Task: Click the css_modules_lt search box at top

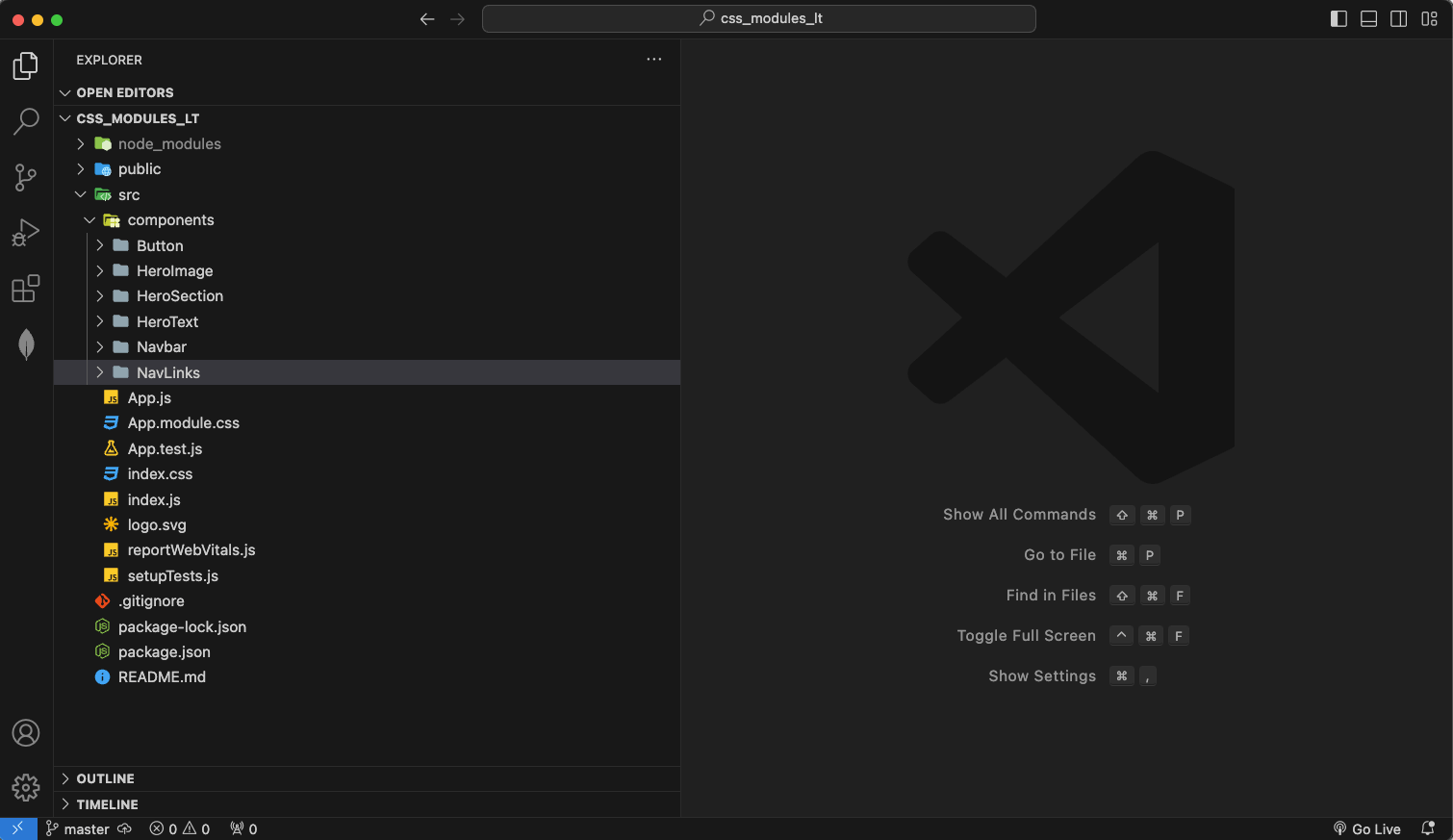Action: 758,18
